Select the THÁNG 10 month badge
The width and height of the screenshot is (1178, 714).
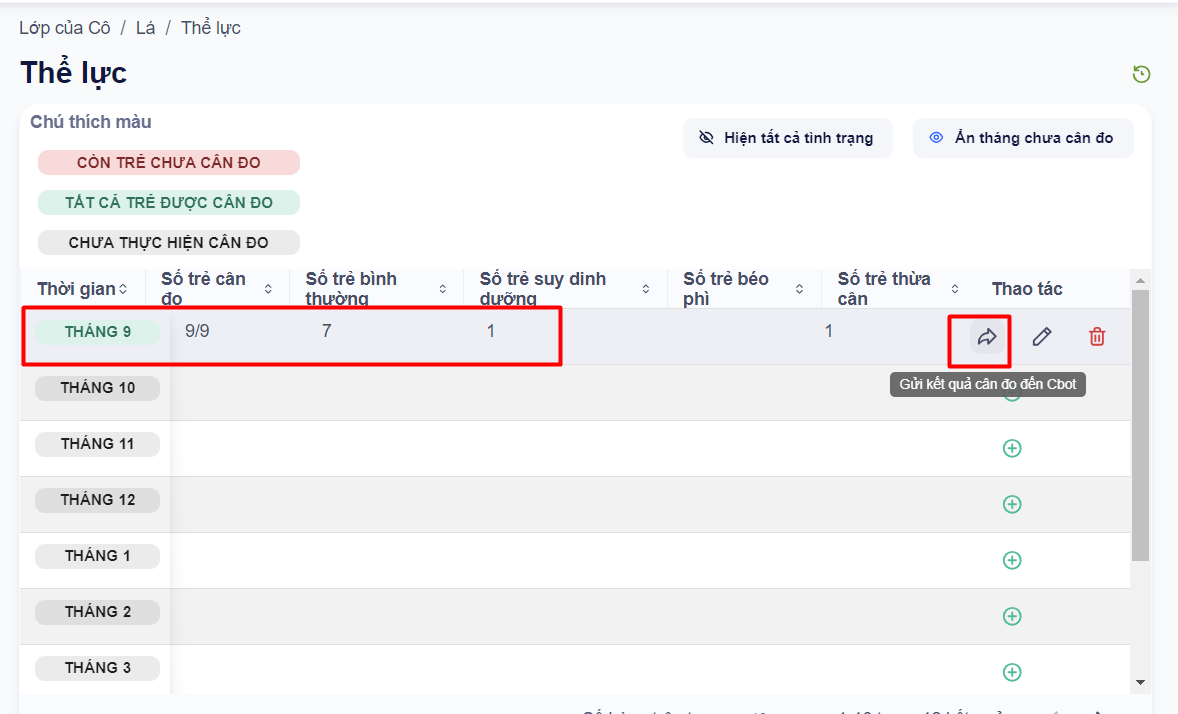pyautogui.click(x=98, y=388)
